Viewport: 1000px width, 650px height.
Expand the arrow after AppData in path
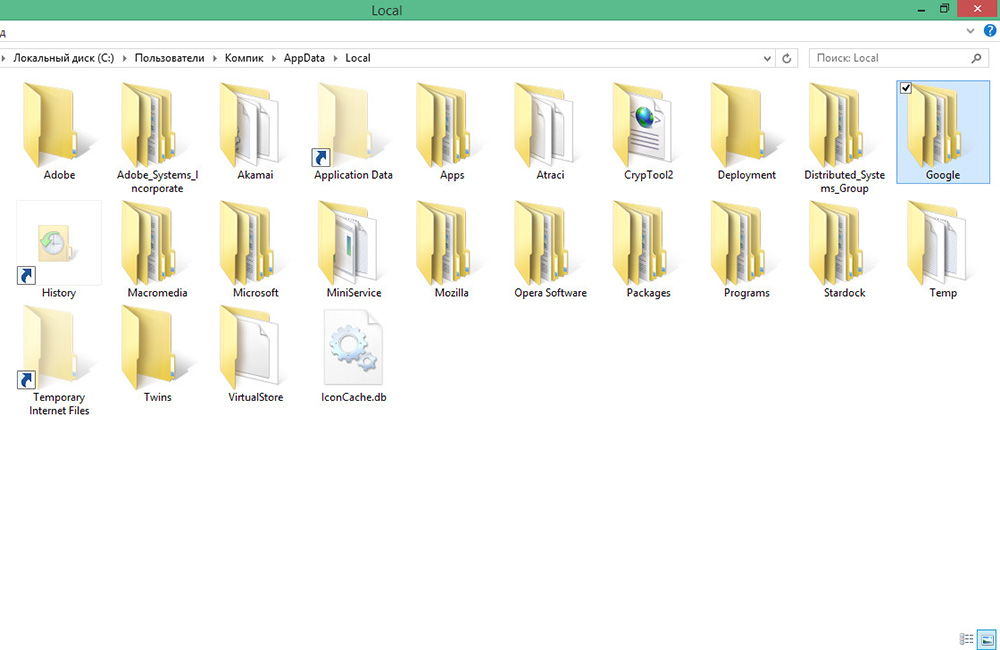coord(335,58)
